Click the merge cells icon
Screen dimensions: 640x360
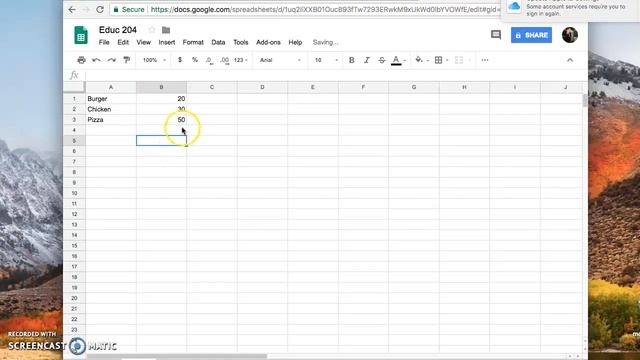click(459, 60)
